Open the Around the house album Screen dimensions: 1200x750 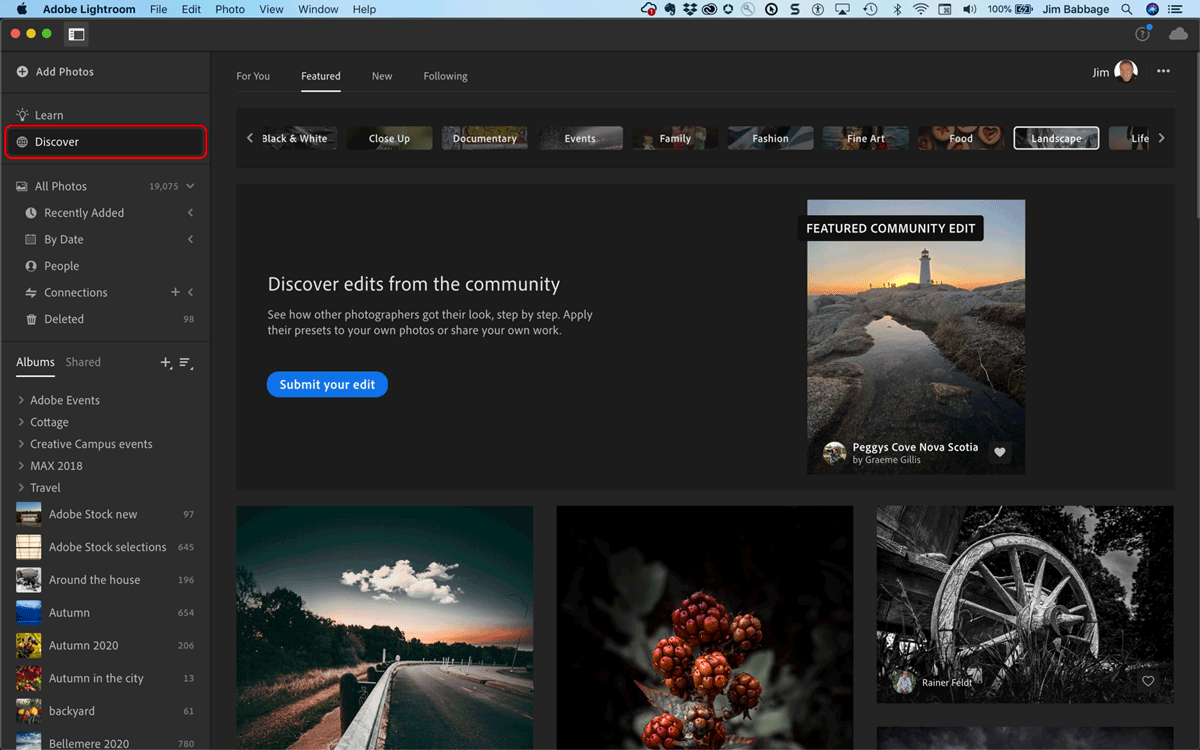105,580
